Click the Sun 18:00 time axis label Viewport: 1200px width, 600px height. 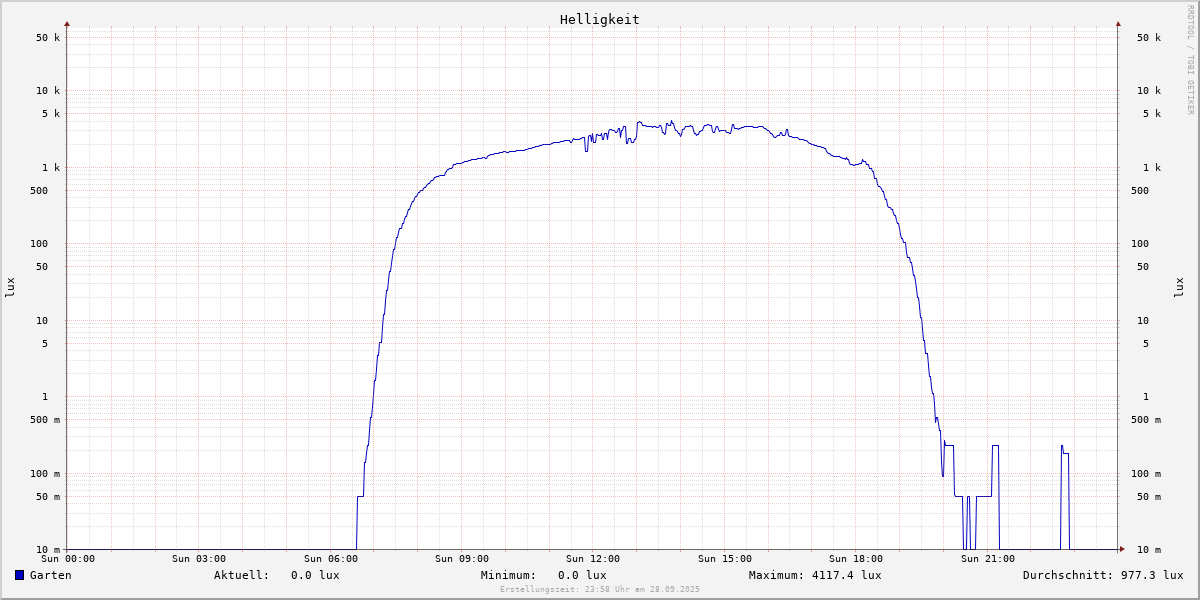pos(856,559)
